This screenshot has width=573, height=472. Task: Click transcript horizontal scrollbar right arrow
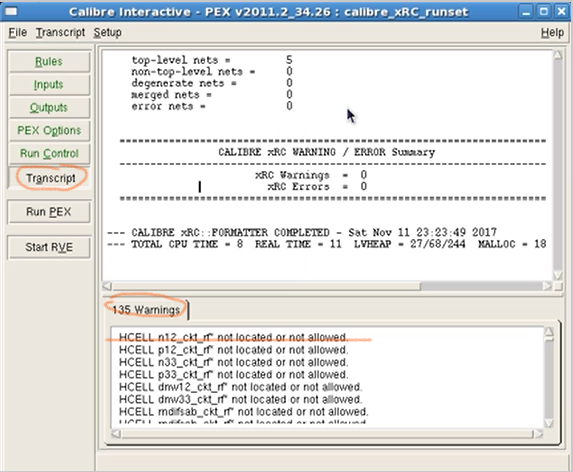pyautogui.click(x=547, y=286)
